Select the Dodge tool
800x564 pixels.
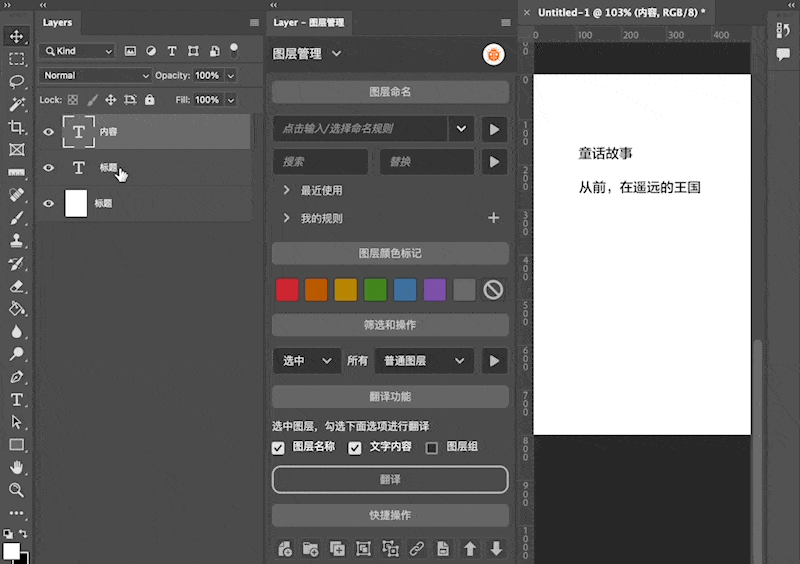(16, 354)
